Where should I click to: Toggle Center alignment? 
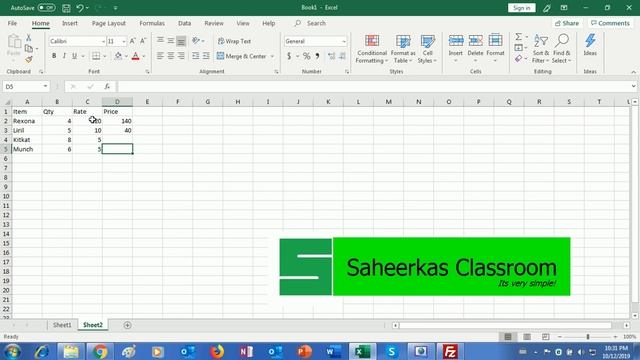pyautogui.click(x=171, y=56)
